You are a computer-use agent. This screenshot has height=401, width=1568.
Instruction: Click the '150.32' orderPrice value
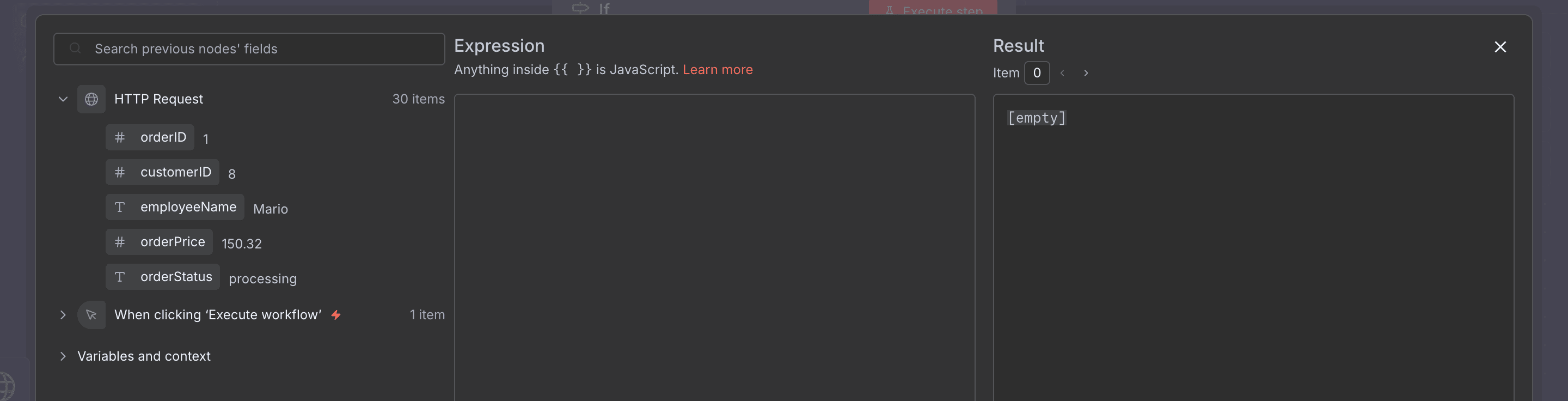242,244
